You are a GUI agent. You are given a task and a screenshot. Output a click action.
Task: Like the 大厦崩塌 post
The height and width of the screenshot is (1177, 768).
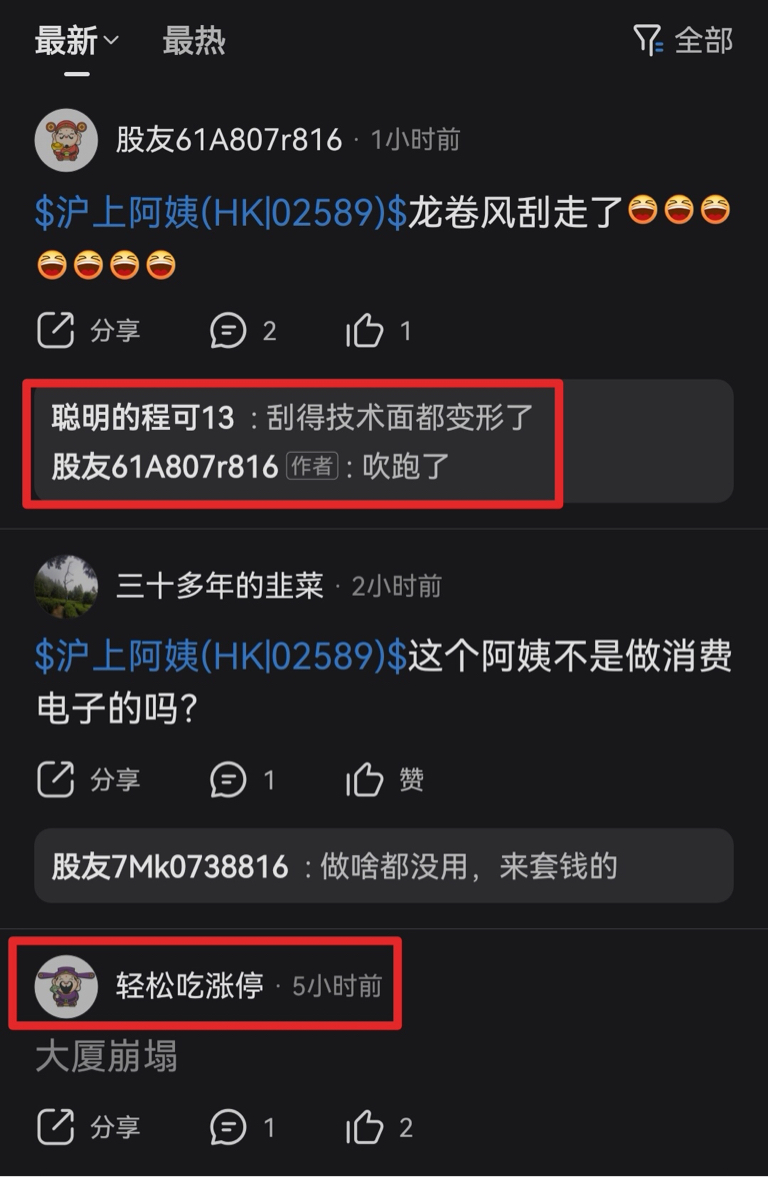click(378, 1126)
